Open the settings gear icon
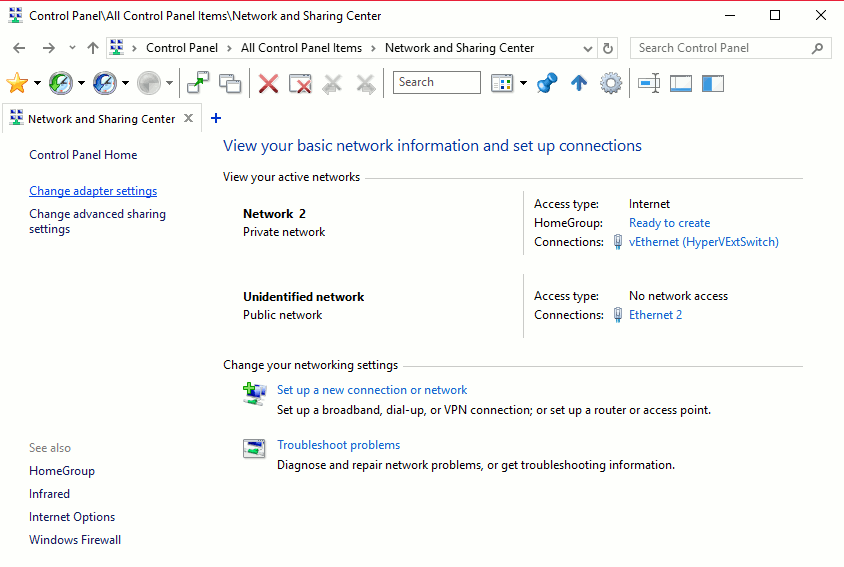Viewport: 844px width, 567px height. [611, 83]
